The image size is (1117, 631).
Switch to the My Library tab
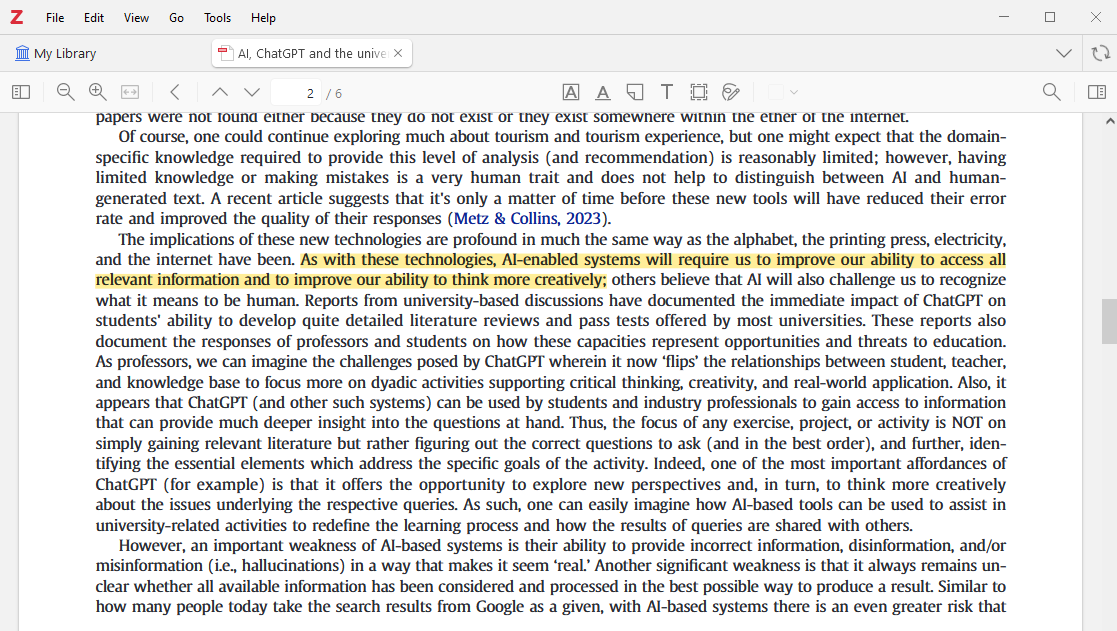pos(56,54)
